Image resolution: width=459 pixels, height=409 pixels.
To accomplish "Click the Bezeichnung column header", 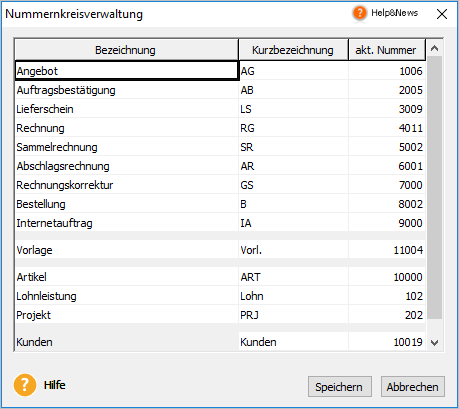I will click(126, 50).
